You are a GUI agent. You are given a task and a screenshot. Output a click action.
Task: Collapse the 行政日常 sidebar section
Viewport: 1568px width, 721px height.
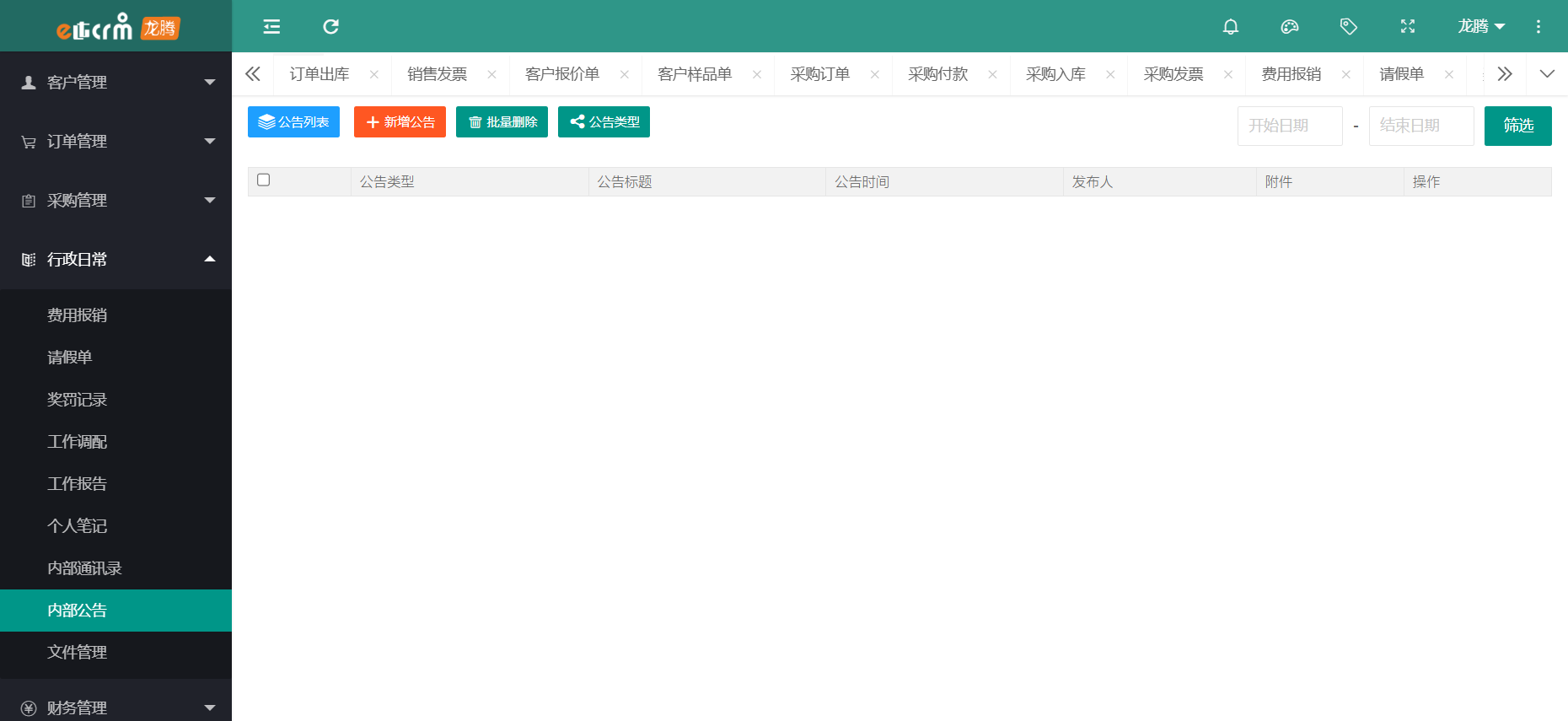pyautogui.click(x=115, y=260)
